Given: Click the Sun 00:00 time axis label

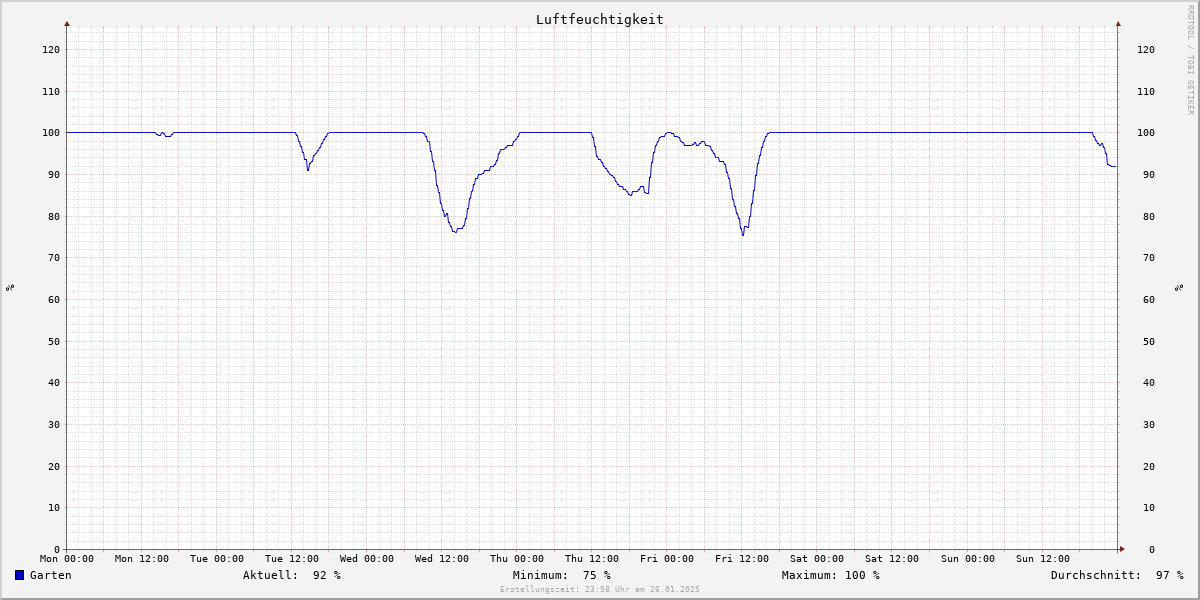Looking at the screenshot, I should (967, 559).
